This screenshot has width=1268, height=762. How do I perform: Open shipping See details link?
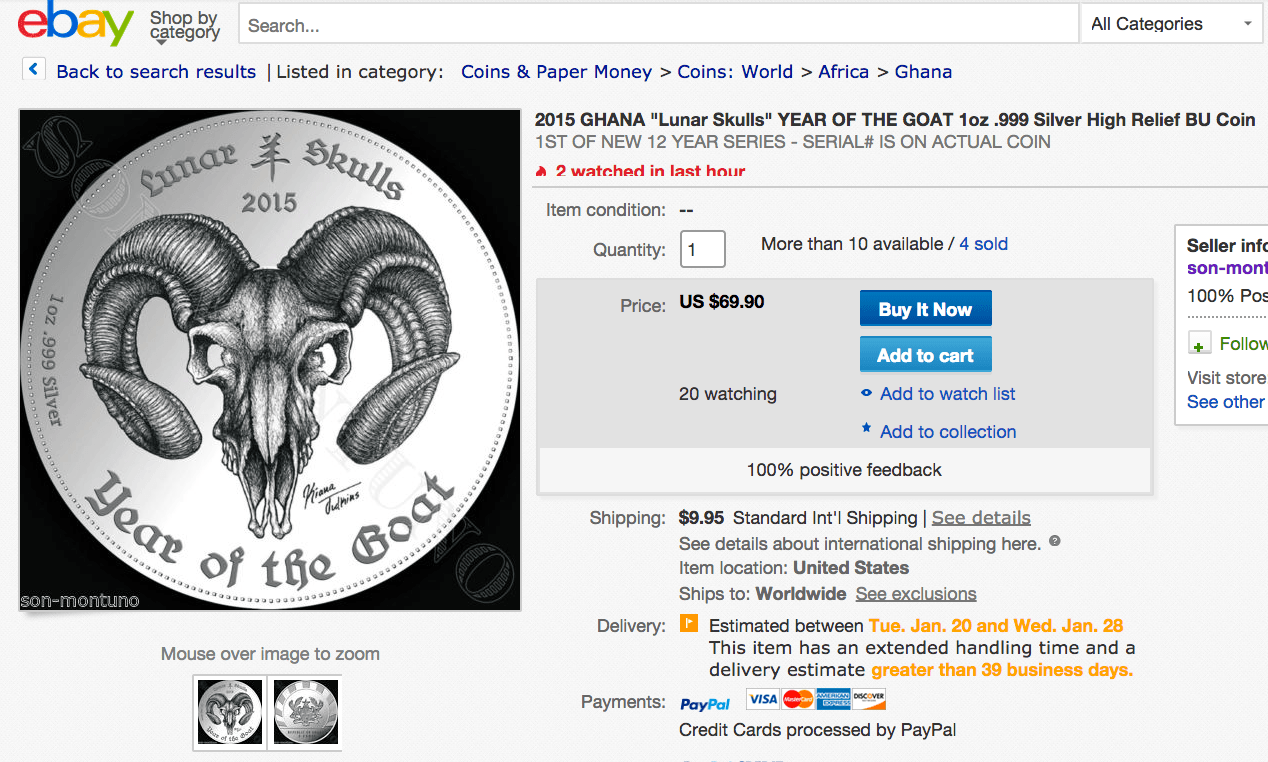click(x=981, y=518)
